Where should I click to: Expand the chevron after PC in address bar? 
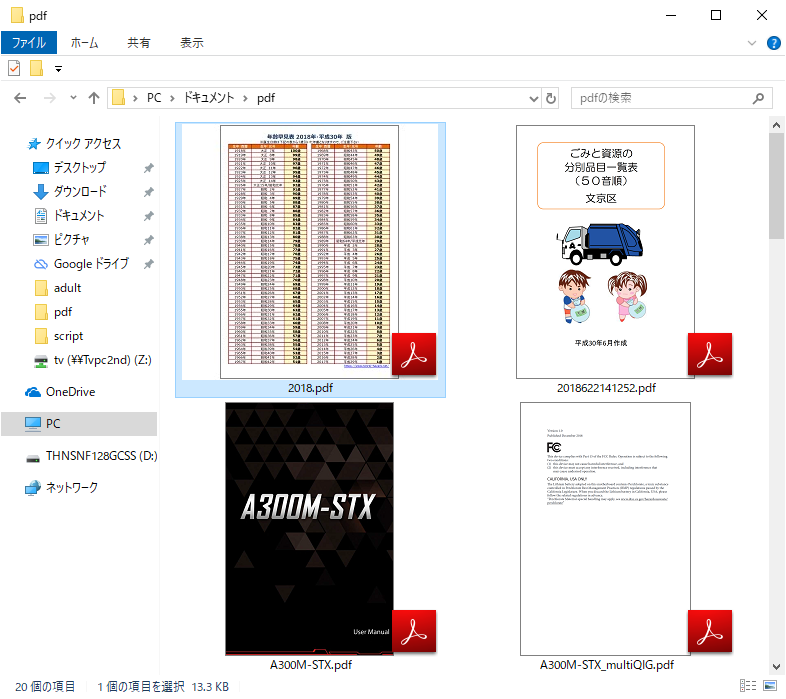pyautogui.click(x=172, y=98)
